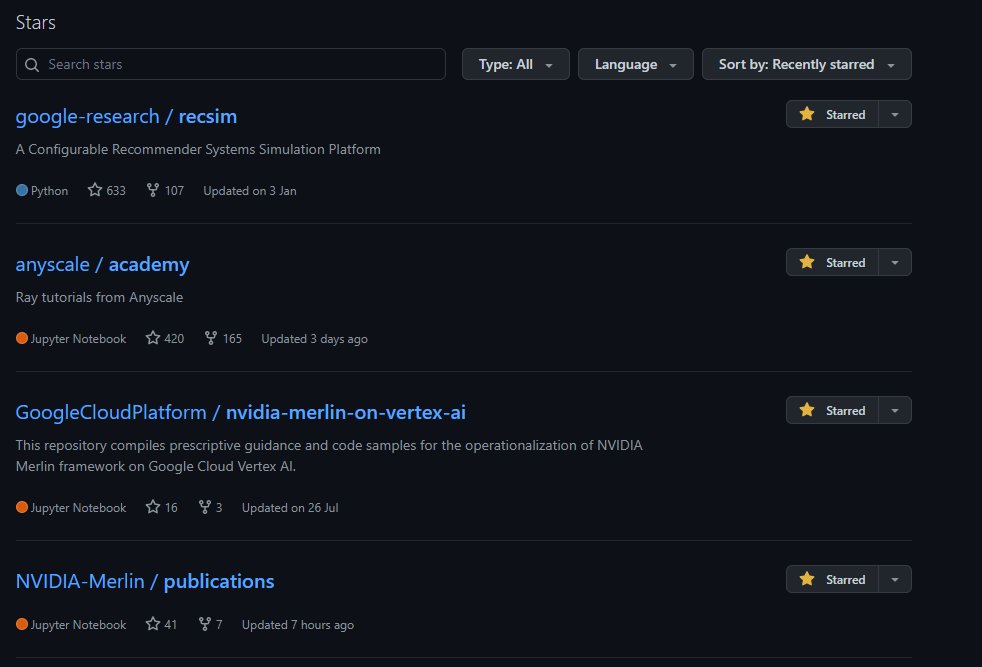Unstar the google-research/recsim repository

click(x=840, y=114)
